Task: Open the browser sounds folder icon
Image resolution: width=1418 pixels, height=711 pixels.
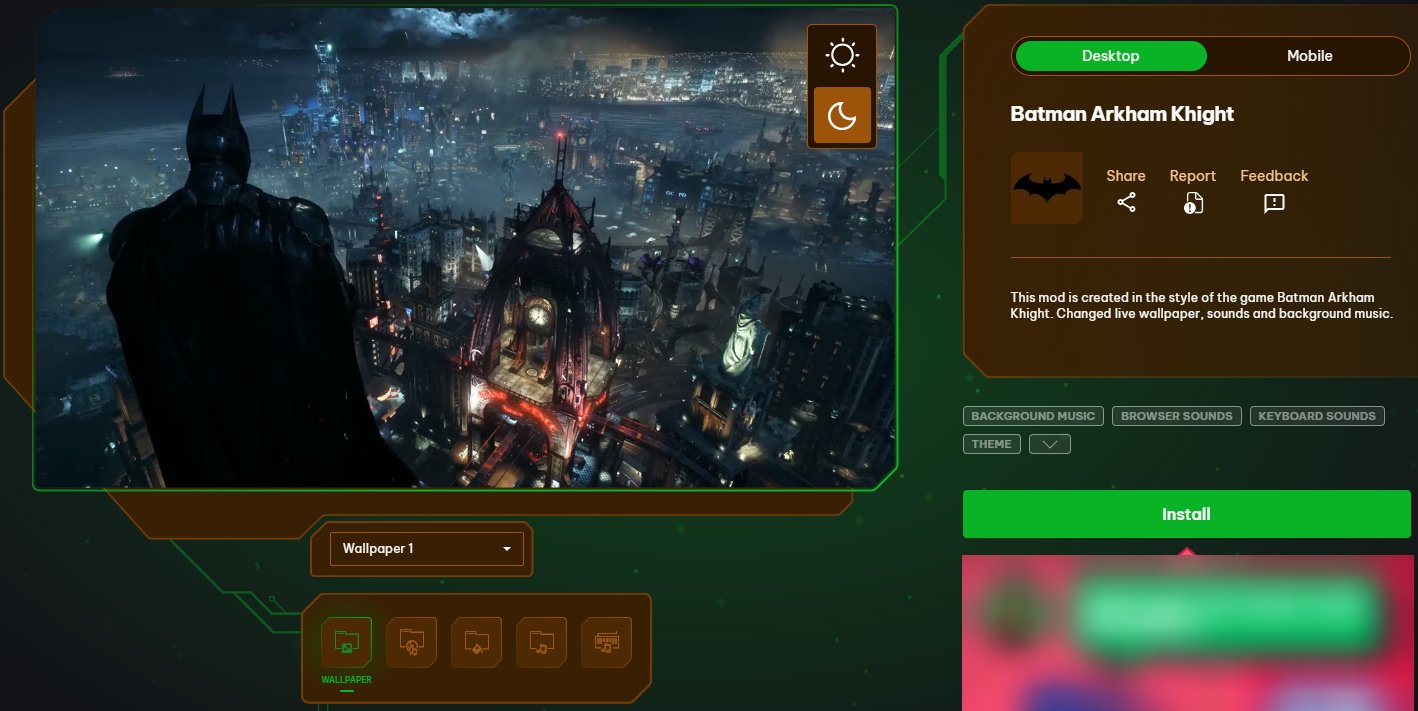Action: pyautogui.click(x=411, y=642)
